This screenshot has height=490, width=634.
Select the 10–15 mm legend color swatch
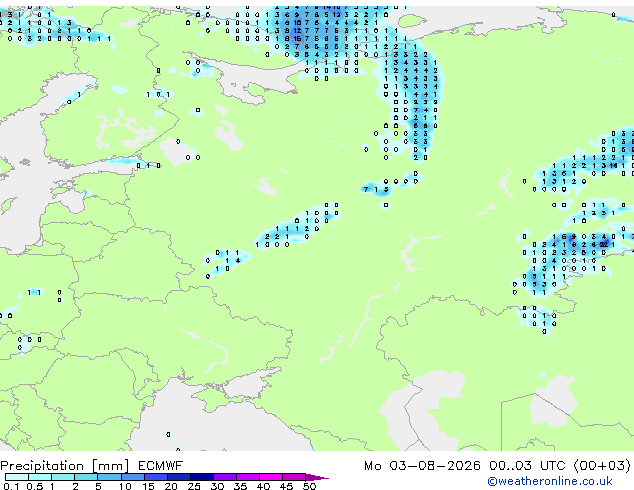coord(132,477)
